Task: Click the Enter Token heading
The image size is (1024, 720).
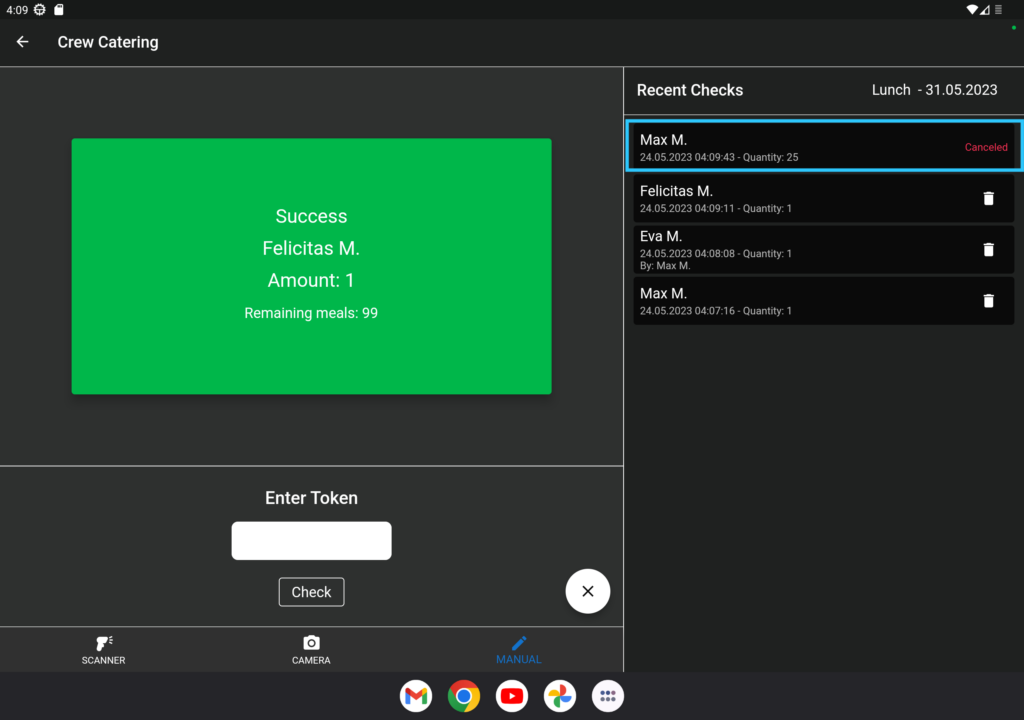Action: point(312,498)
